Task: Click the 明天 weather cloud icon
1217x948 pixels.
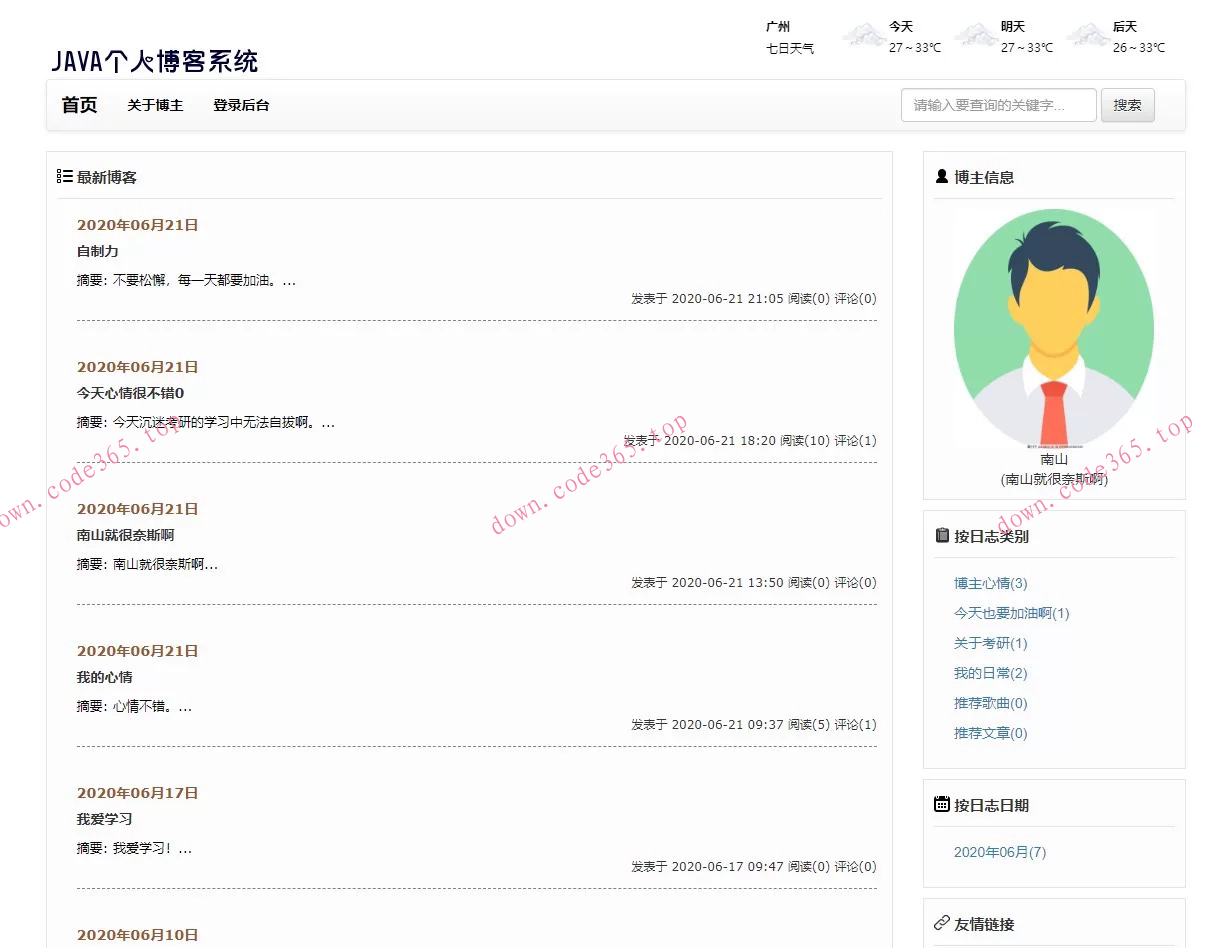Action: coord(976,36)
